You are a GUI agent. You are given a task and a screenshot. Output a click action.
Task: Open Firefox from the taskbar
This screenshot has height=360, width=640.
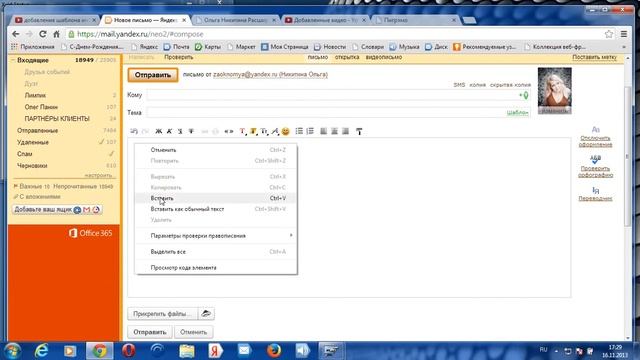tap(274, 351)
